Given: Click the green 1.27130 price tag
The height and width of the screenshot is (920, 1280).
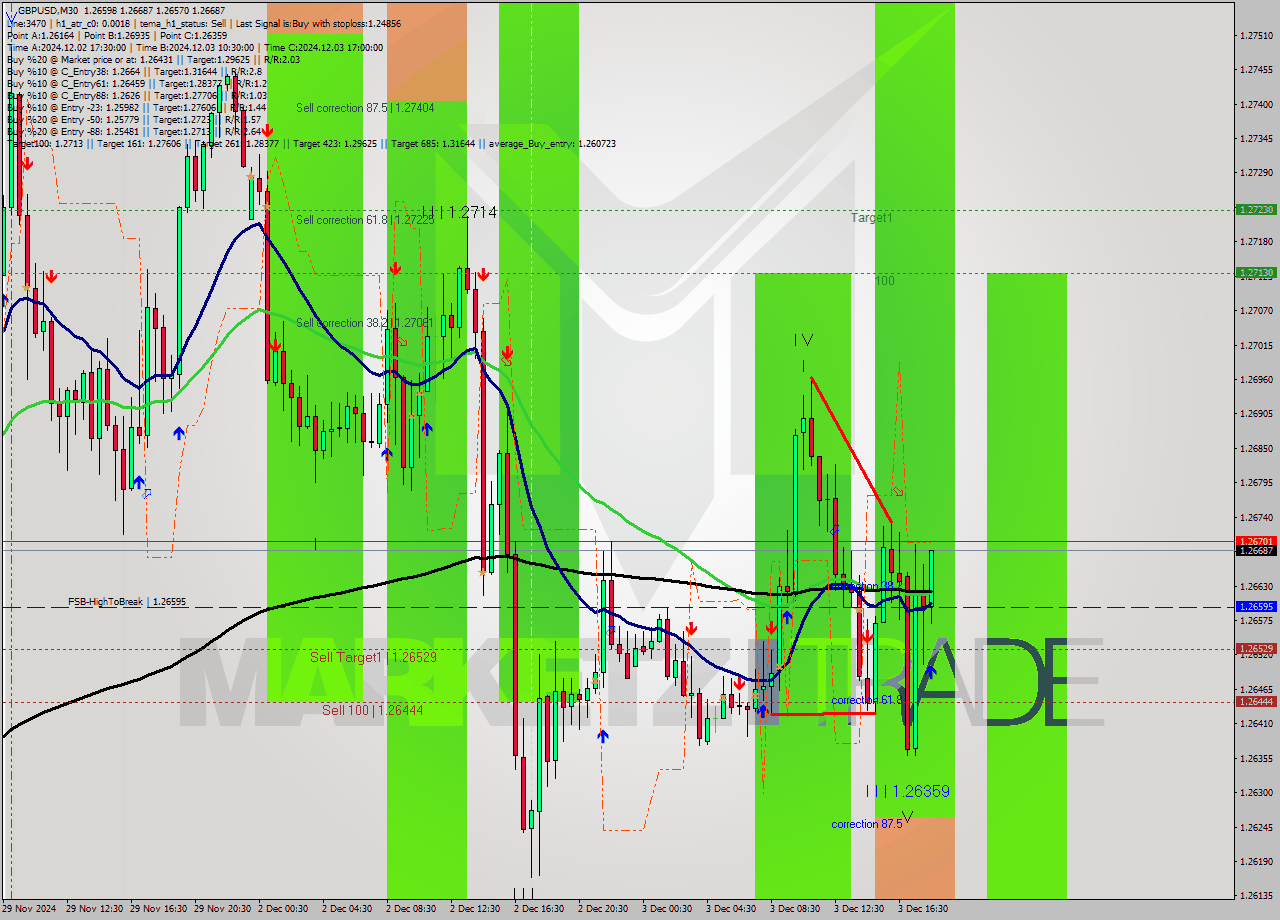Looking at the screenshot, I should [x=1255, y=272].
